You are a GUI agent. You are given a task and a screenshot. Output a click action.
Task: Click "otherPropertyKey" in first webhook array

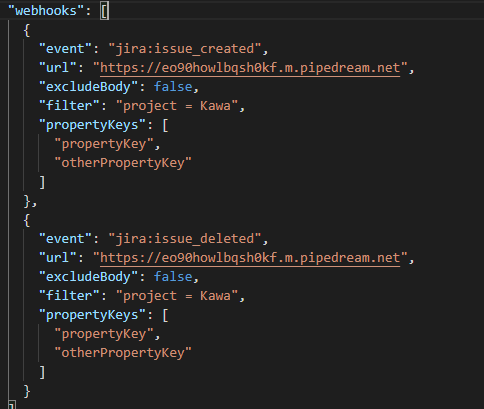click(123, 163)
